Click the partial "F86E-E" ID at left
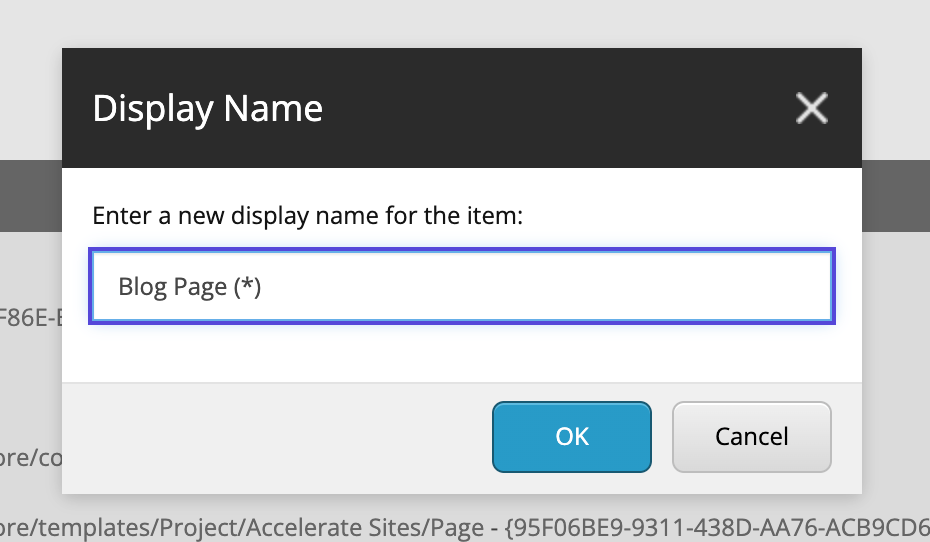The image size is (930, 542). 28,319
